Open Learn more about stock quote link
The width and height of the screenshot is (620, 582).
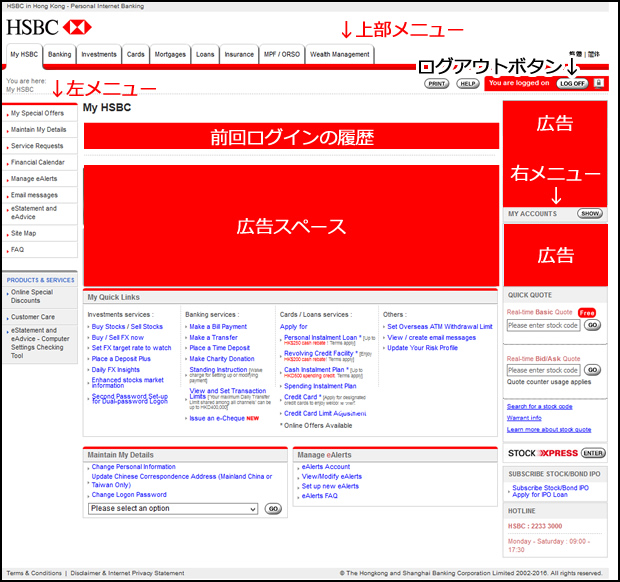(549, 429)
